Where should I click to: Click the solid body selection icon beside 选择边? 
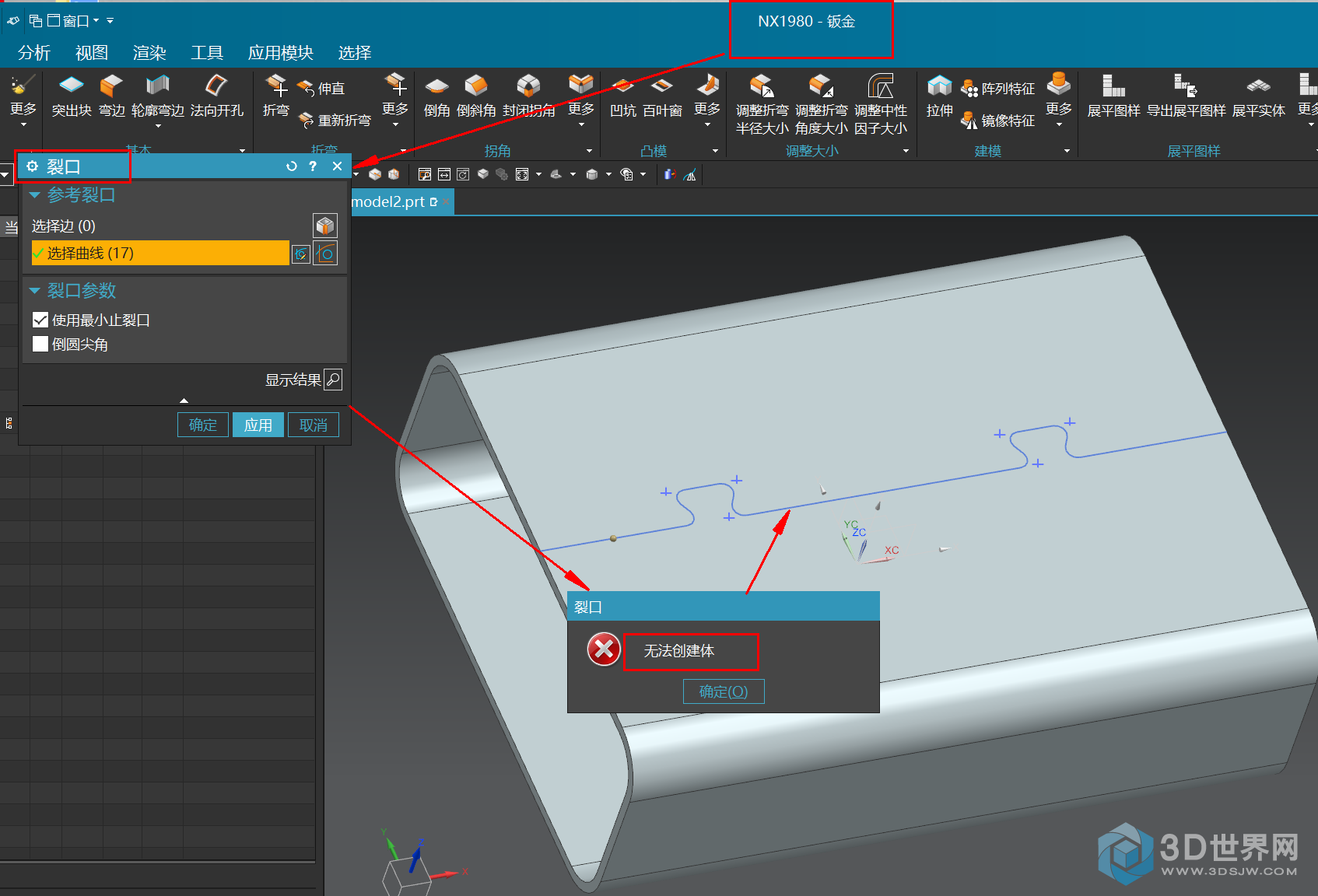click(x=324, y=226)
